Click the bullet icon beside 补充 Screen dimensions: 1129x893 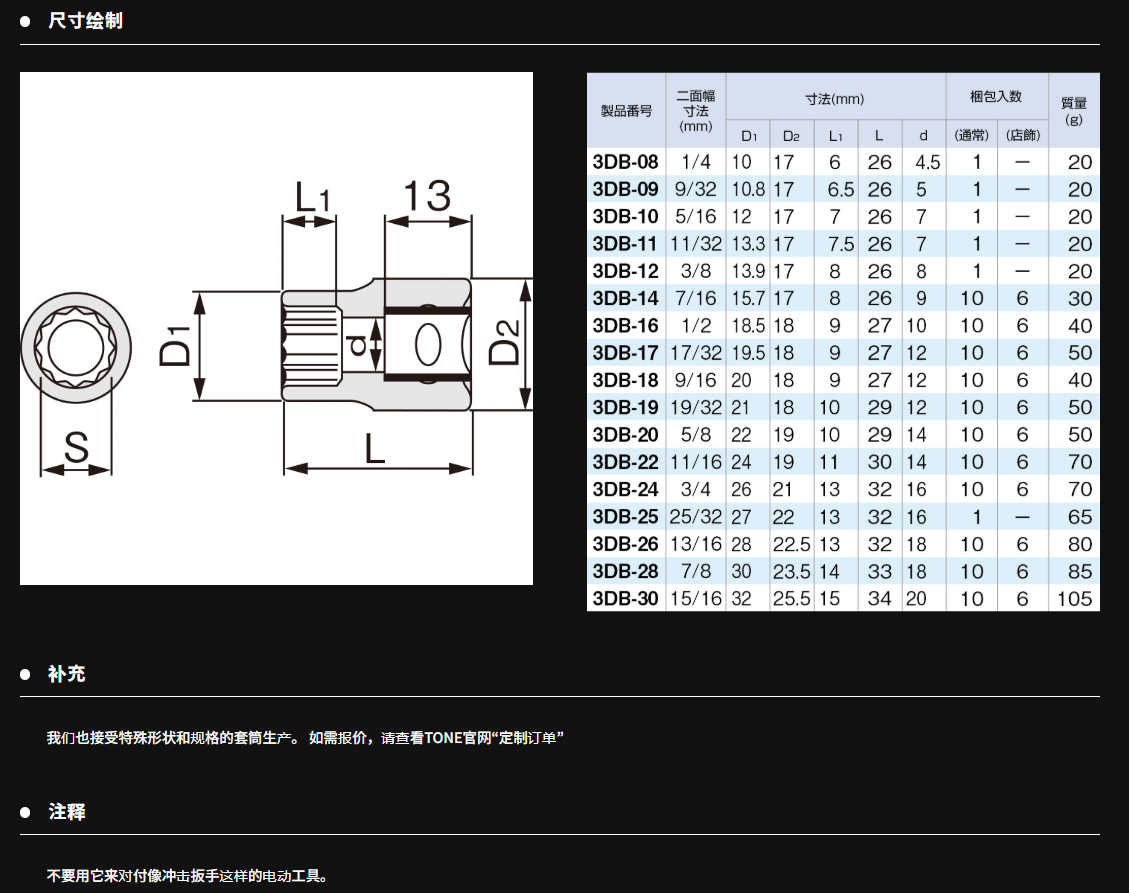[26, 675]
